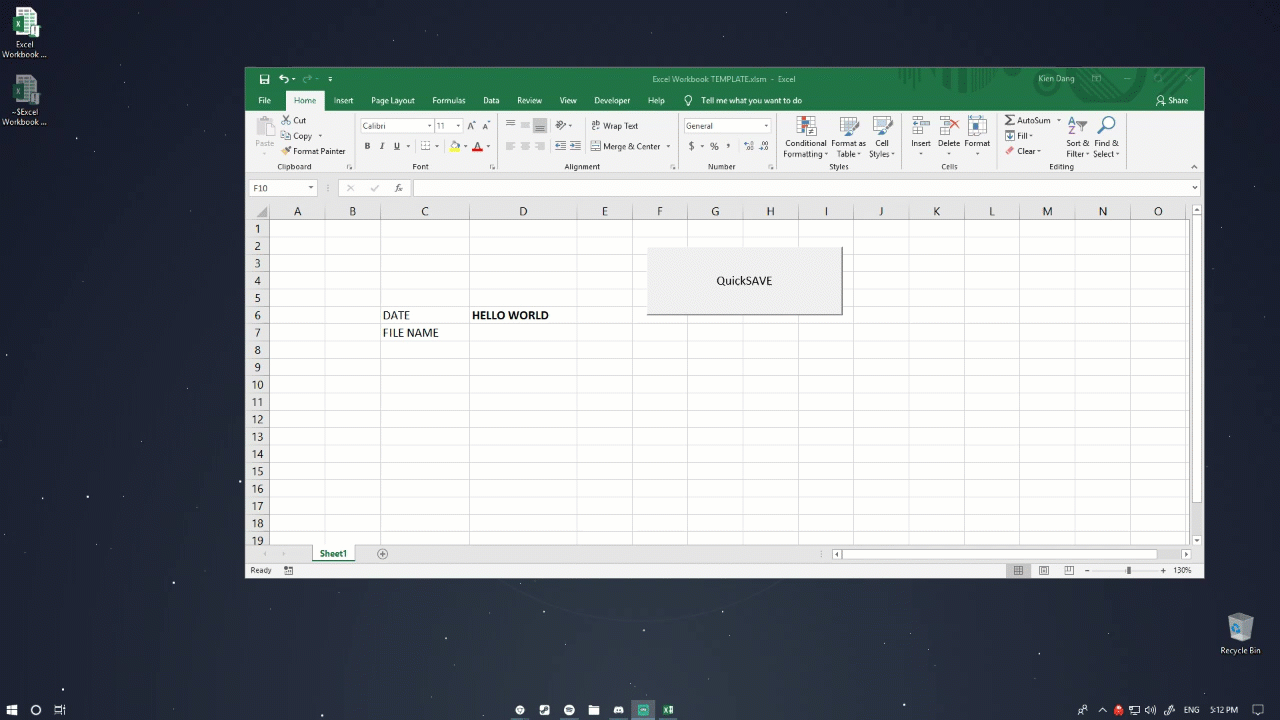Screen dimensions: 1280x720
Task: Collapse the ribbon with caret arrow
Action: tap(1193, 167)
